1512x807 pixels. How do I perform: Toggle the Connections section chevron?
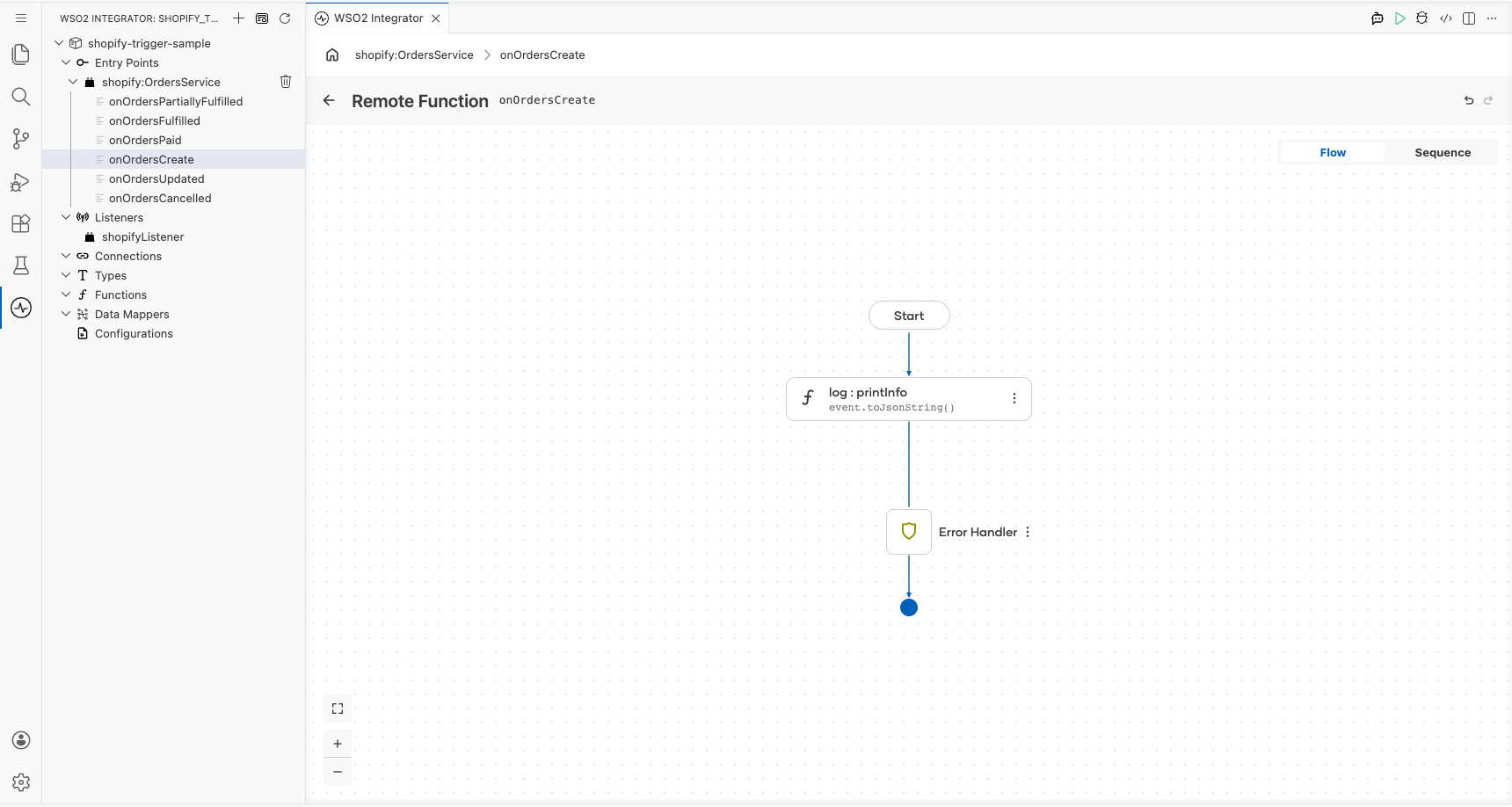pyautogui.click(x=66, y=256)
